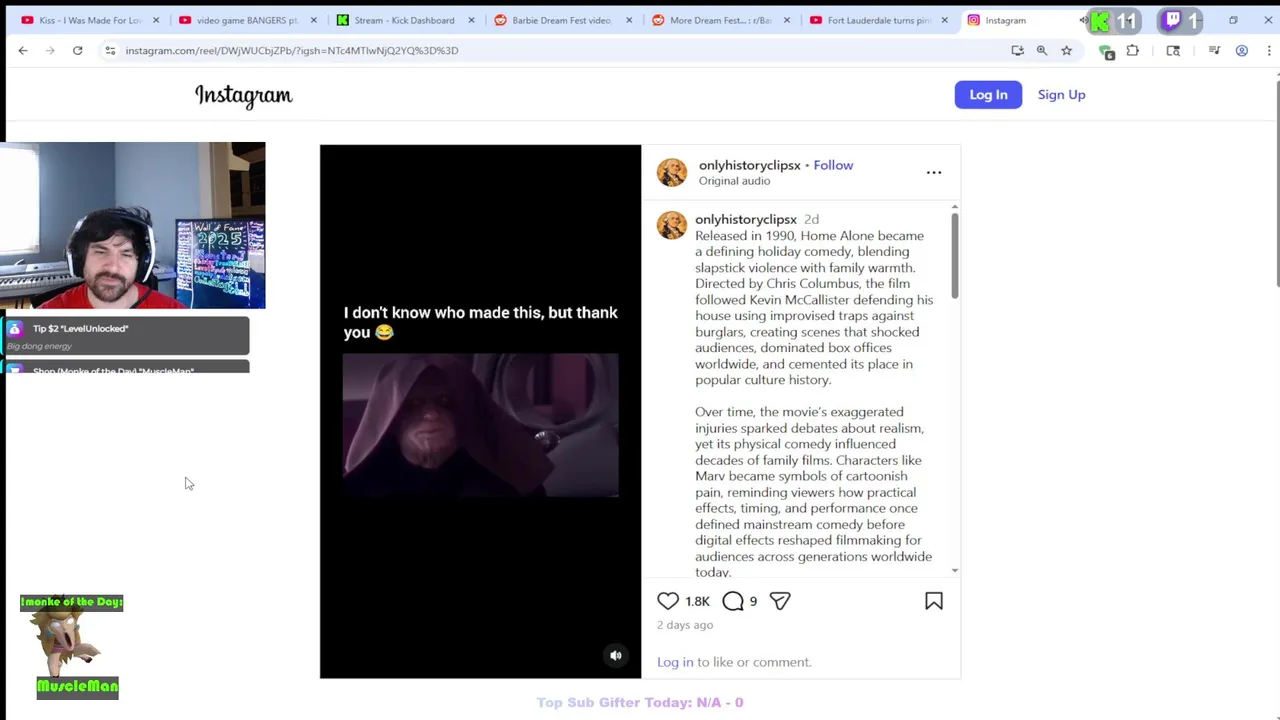Click the Log In button
The height and width of the screenshot is (720, 1280).
tap(988, 94)
